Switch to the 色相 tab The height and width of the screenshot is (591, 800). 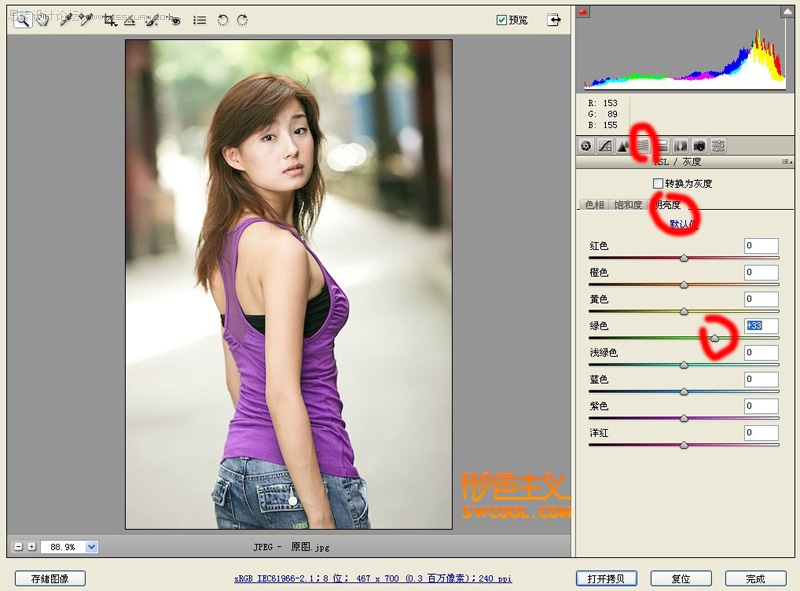[594, 205]
